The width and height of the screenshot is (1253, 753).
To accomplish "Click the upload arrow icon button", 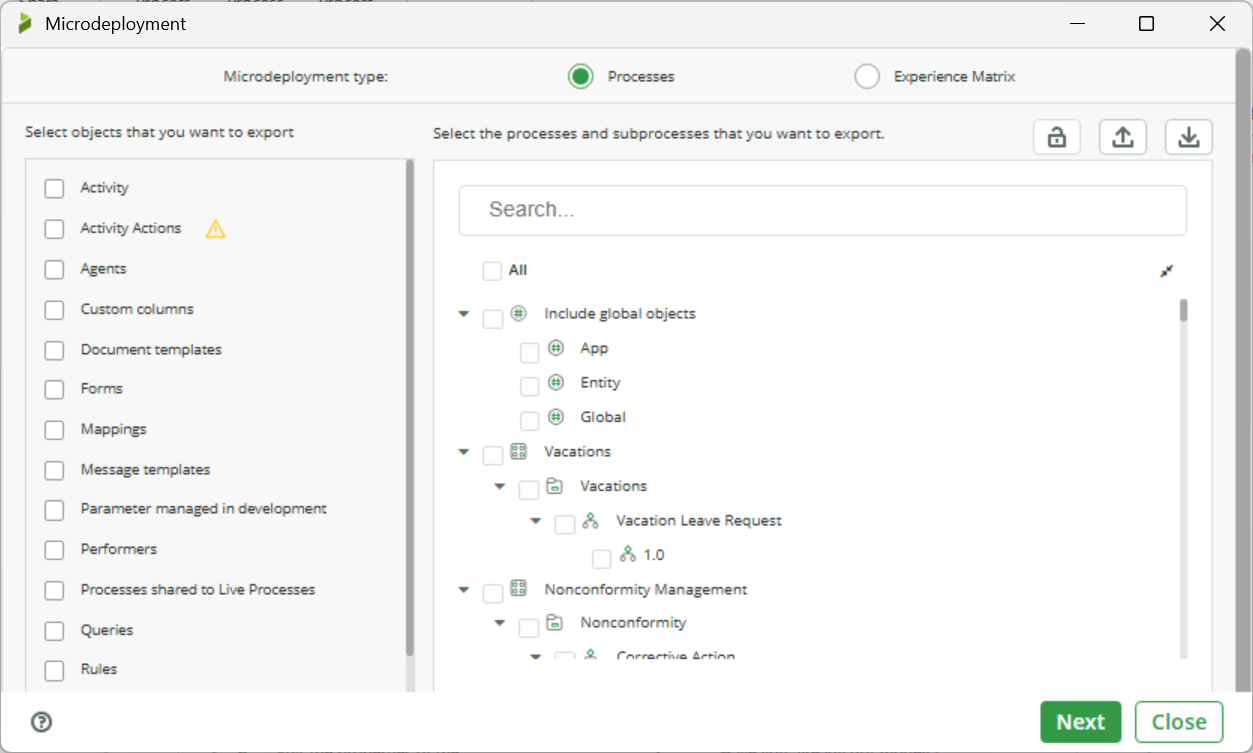I will pos(1123,137).
